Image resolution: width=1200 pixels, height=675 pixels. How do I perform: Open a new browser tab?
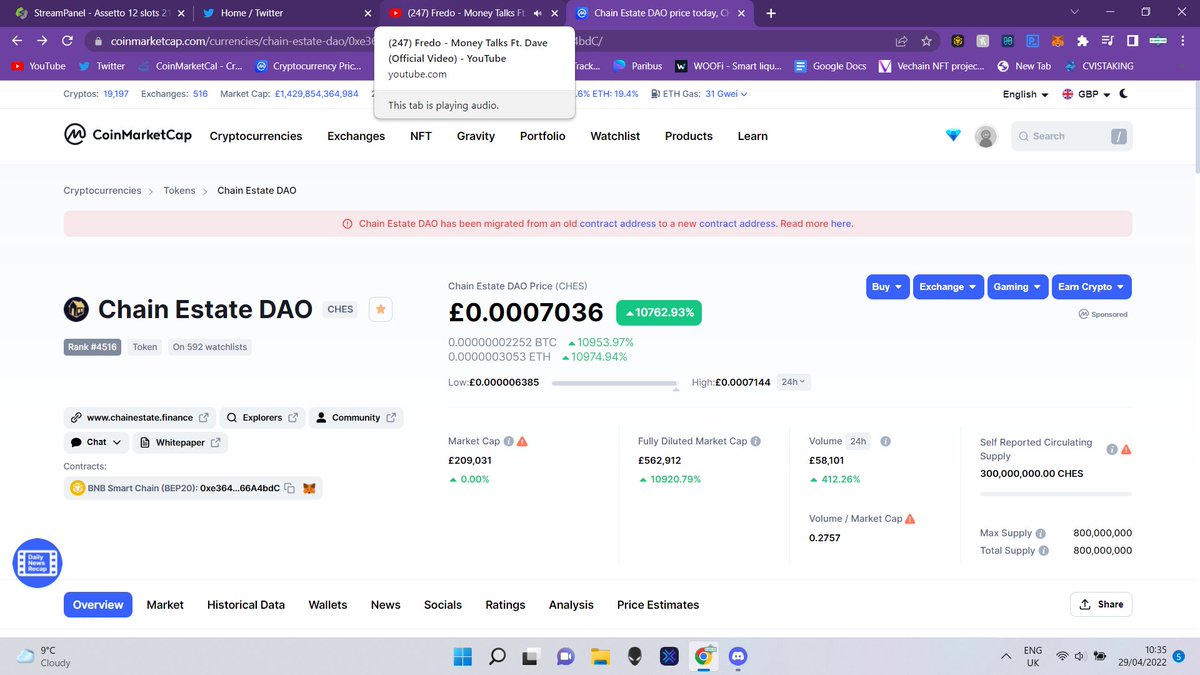click(771, 13)
